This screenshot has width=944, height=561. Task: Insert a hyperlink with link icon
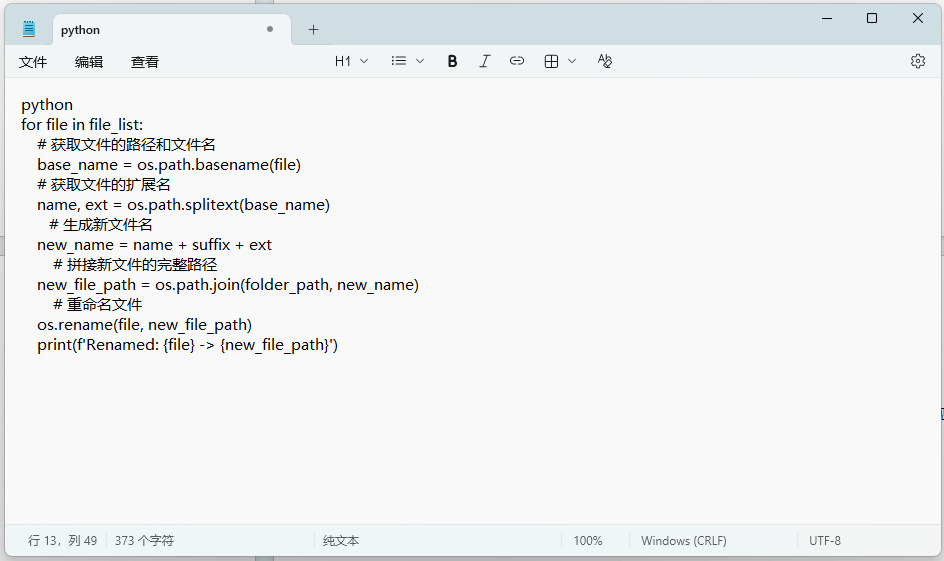coord(517,61)
